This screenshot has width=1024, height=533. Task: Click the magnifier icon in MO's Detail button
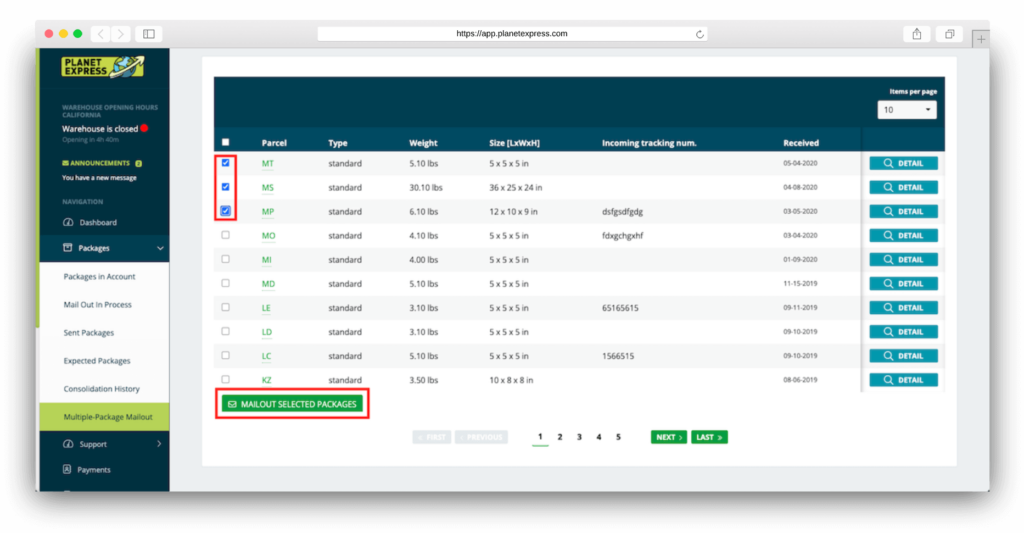click(888, 236)
